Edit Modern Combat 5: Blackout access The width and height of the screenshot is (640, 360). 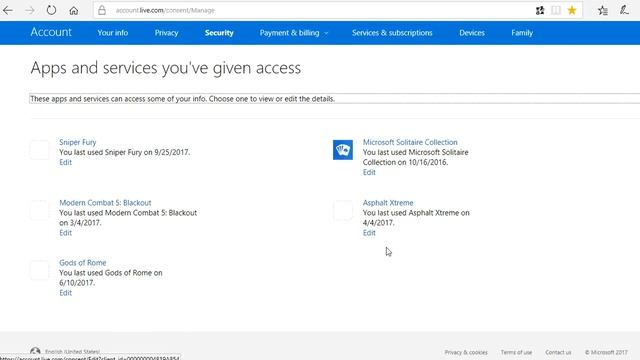coord(65,233)
